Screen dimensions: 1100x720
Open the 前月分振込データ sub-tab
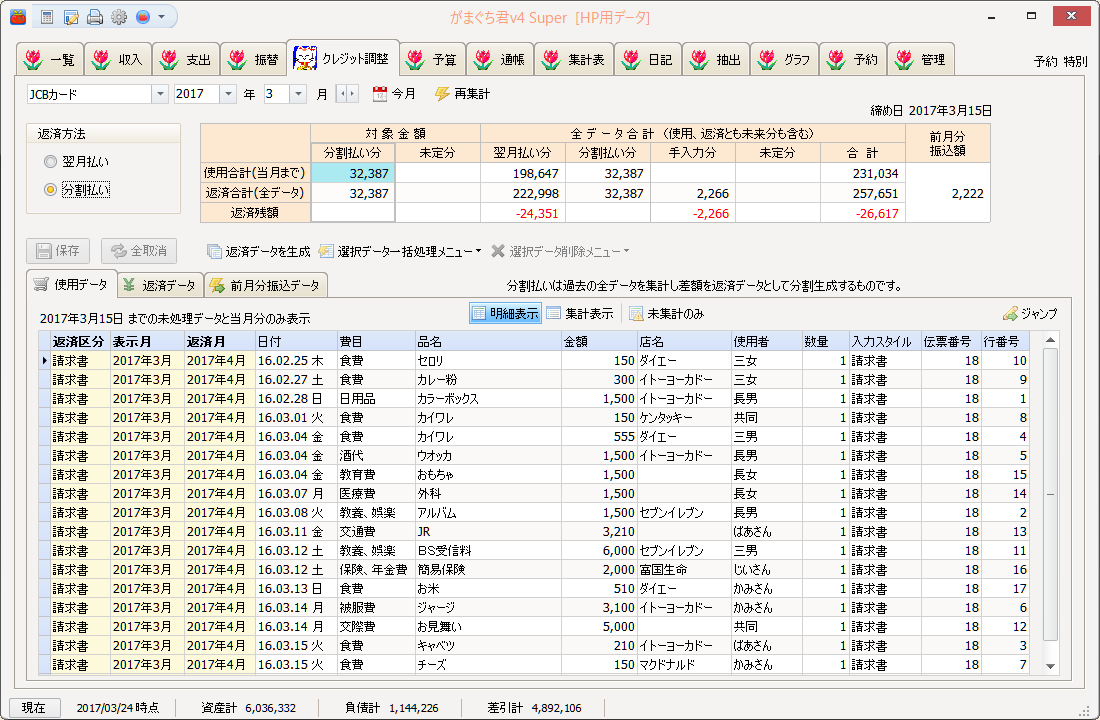pyautogui.click(x=267, y=286)
